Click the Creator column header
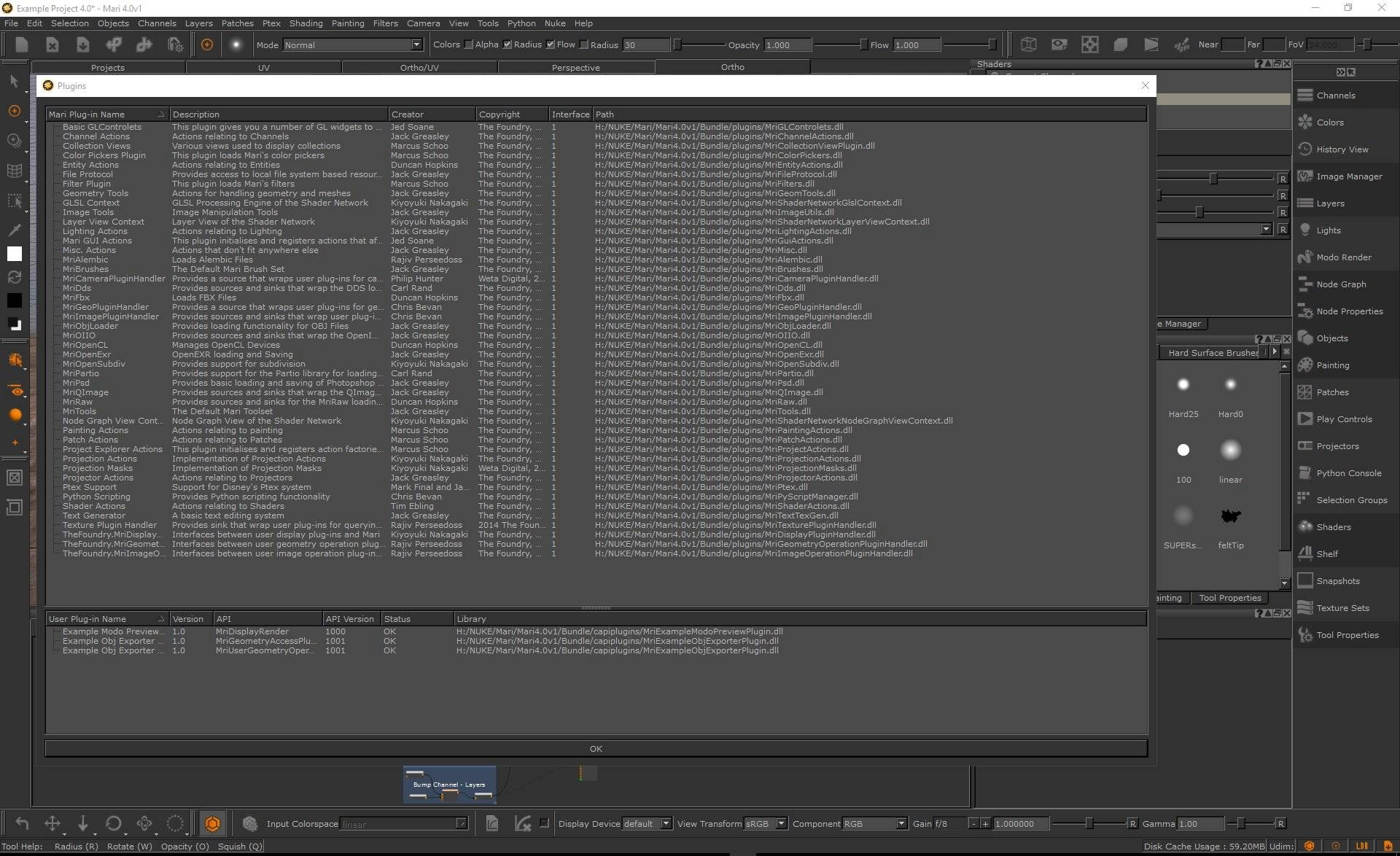 tap(432, 114)
